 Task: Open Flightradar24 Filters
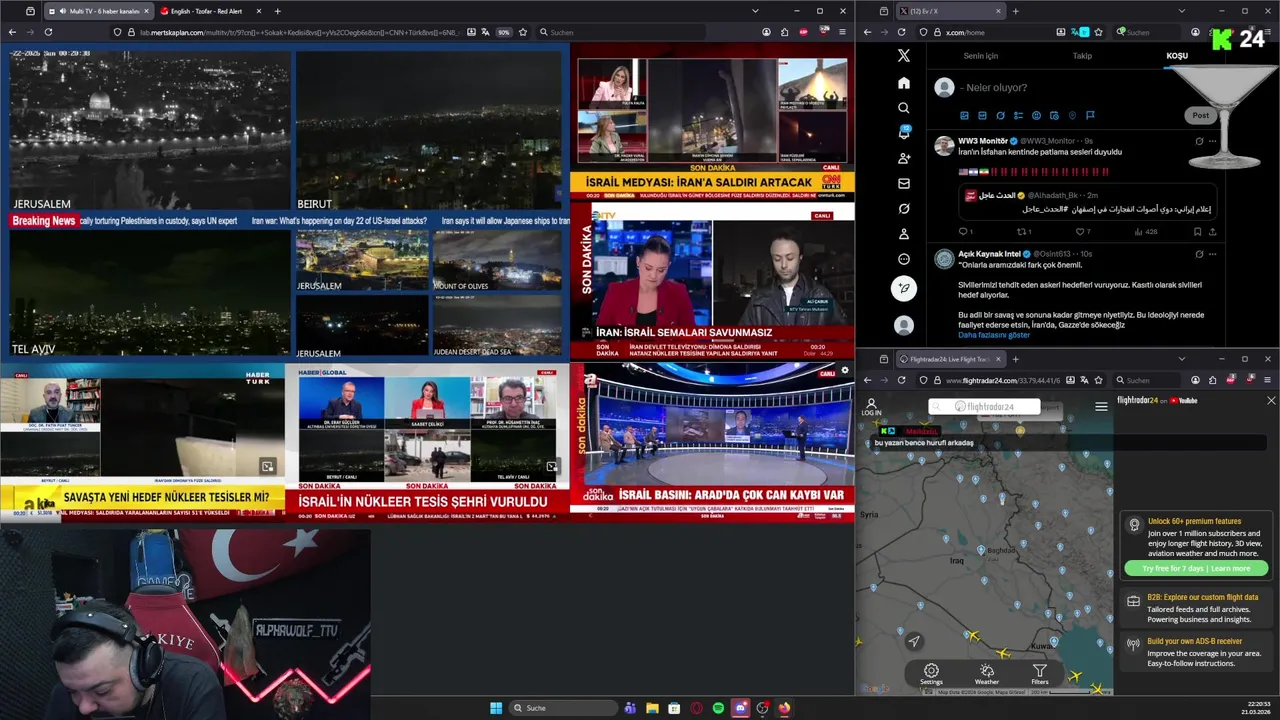(1040, 674)
